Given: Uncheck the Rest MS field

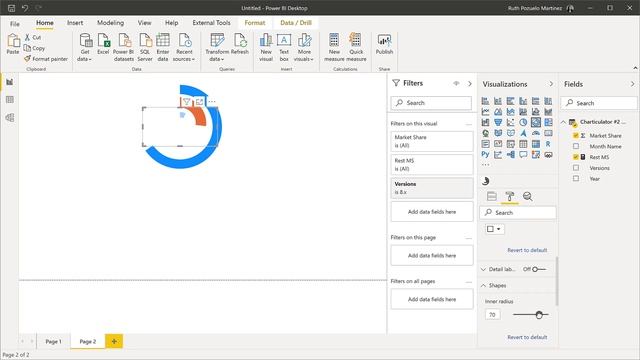Looking at the screenshot, I should (x=576, y=157).
